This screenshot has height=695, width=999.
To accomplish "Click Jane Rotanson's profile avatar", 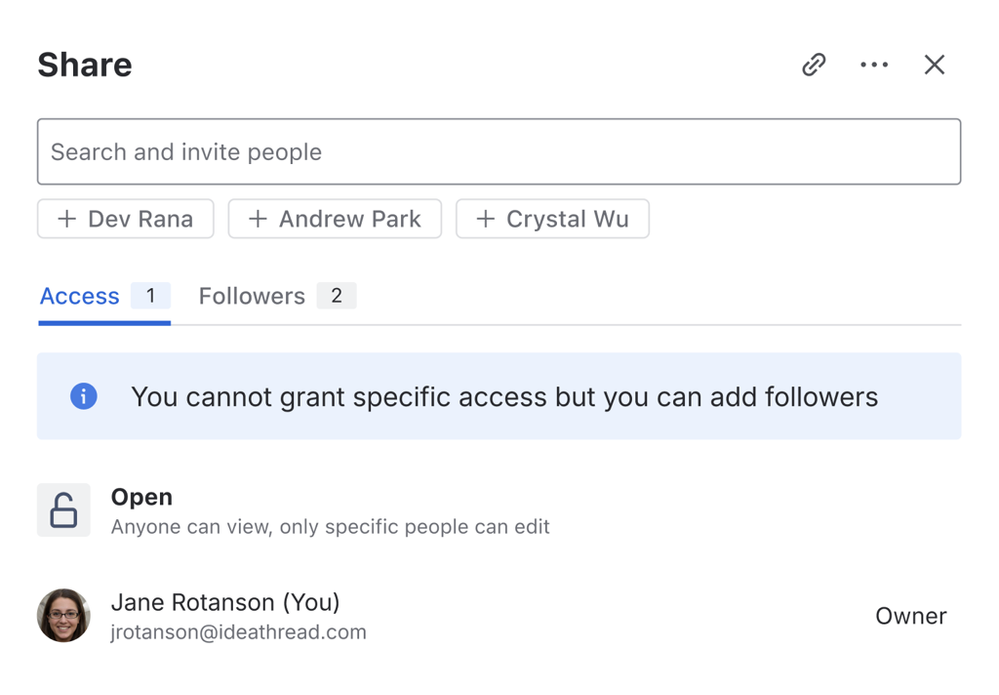I will (x=64, y=615).
